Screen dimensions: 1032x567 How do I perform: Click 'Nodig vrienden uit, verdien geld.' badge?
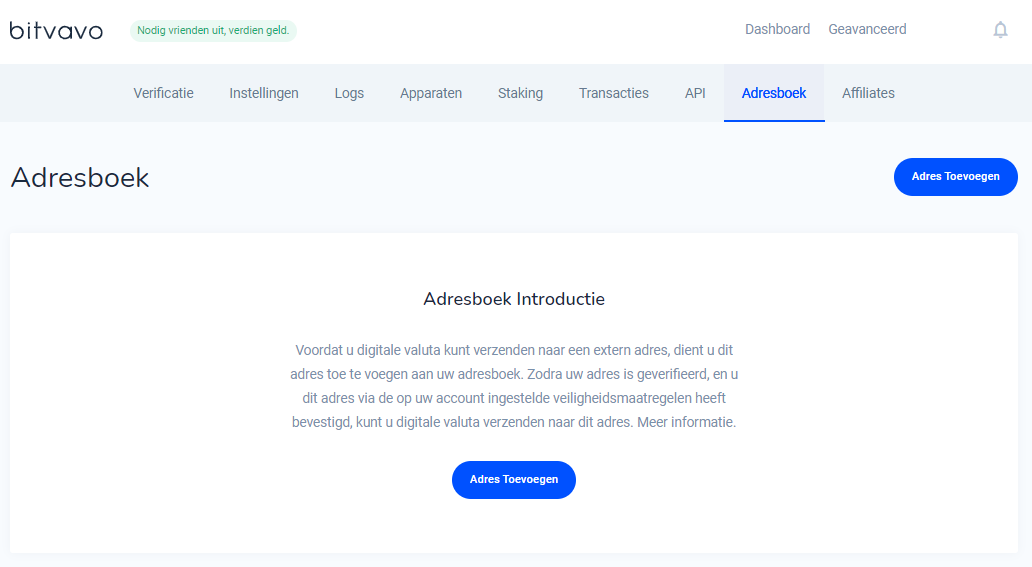pyautogui.click(x=213, y=30)
